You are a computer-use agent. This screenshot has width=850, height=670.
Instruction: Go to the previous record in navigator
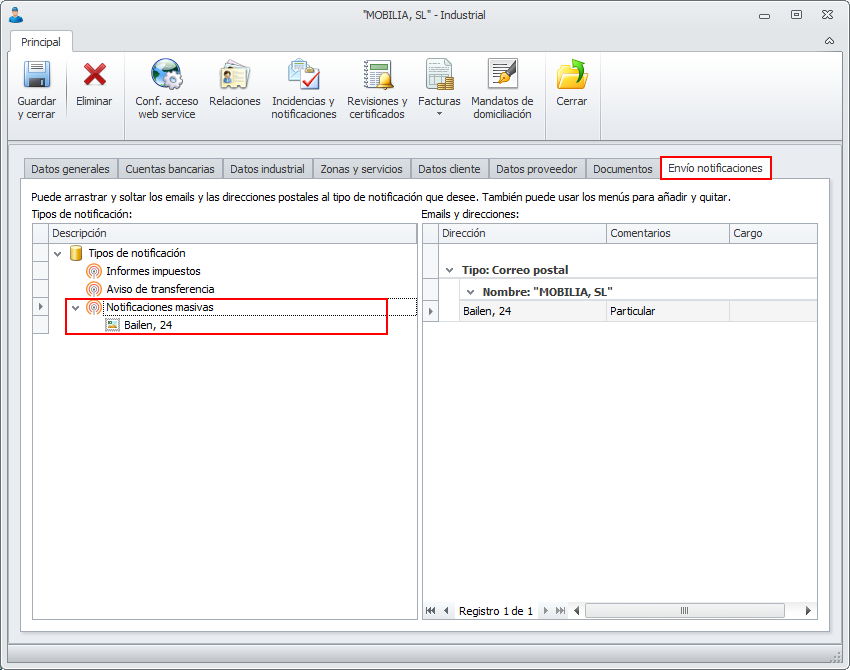446,610
